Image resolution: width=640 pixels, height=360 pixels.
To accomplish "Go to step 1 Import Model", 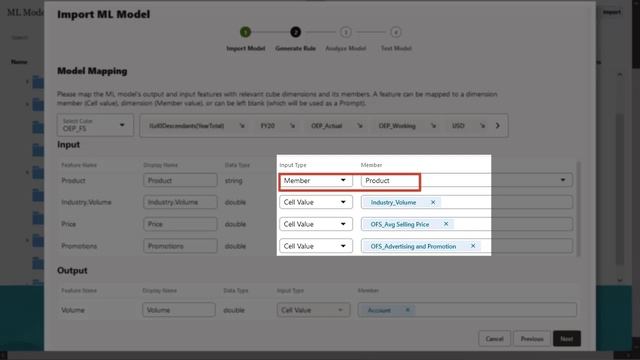I will (x=245, y=32).
